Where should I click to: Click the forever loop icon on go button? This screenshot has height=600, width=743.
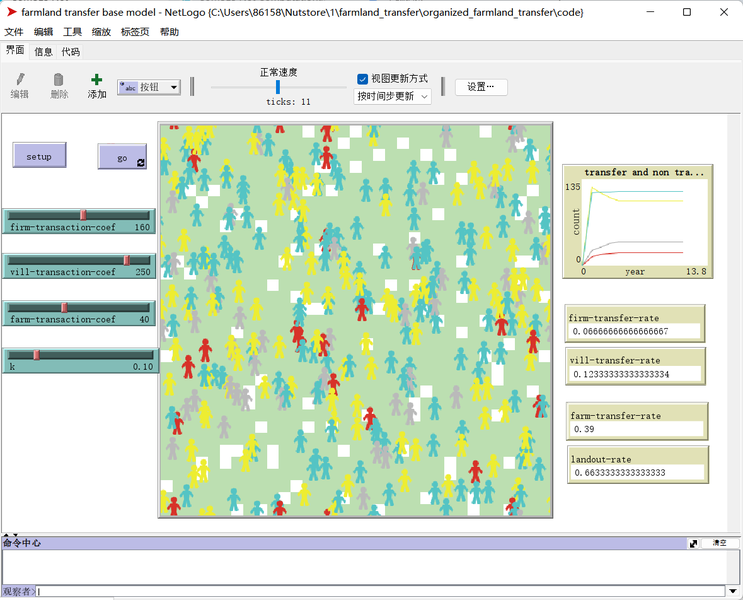click(x=140, y=162)
